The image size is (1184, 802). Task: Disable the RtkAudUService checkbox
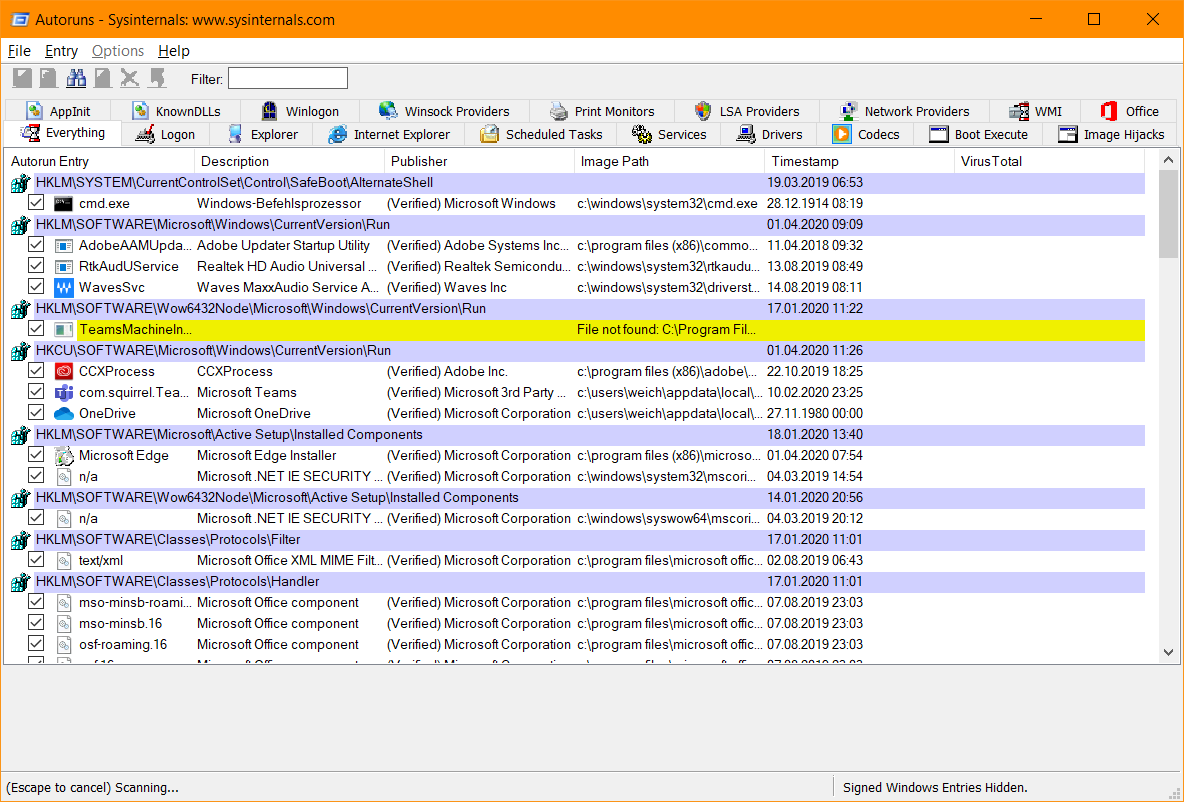[35, 266]
